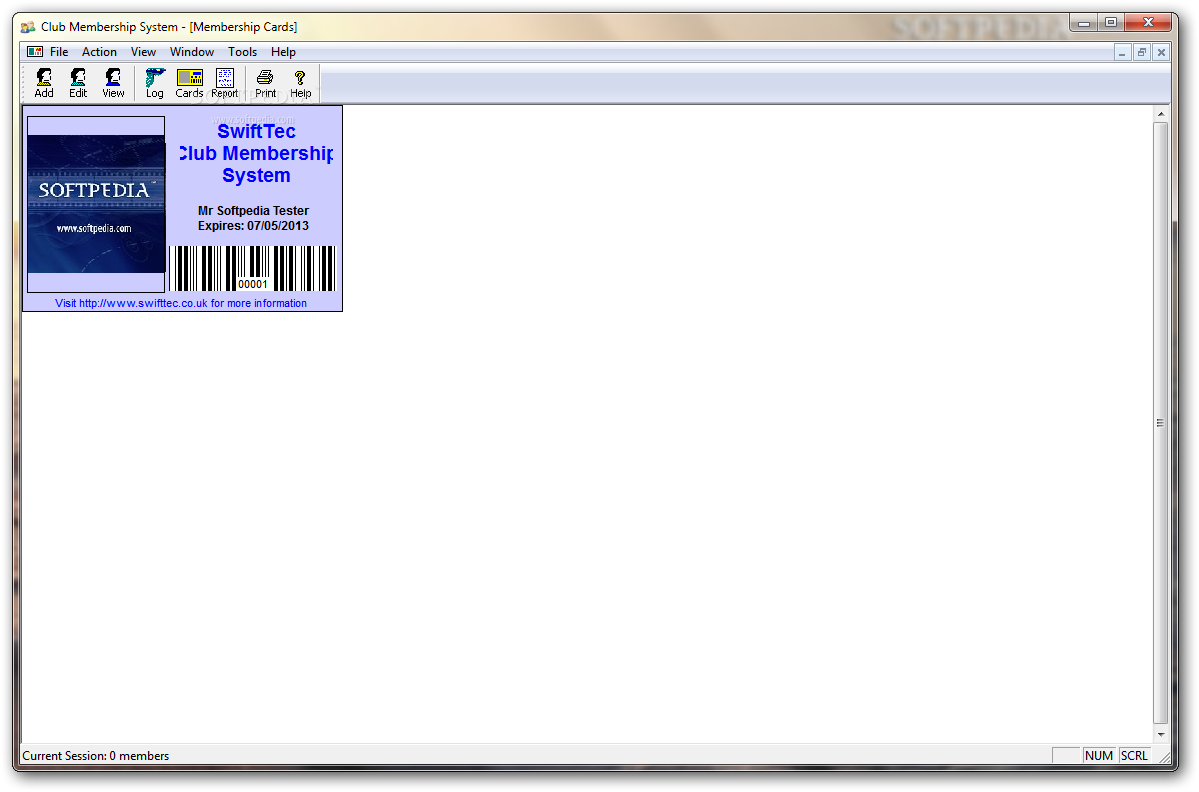Click the 'Mr Softpedia Tester' name text
The image size is (1199, 792).
click(253, 211)
